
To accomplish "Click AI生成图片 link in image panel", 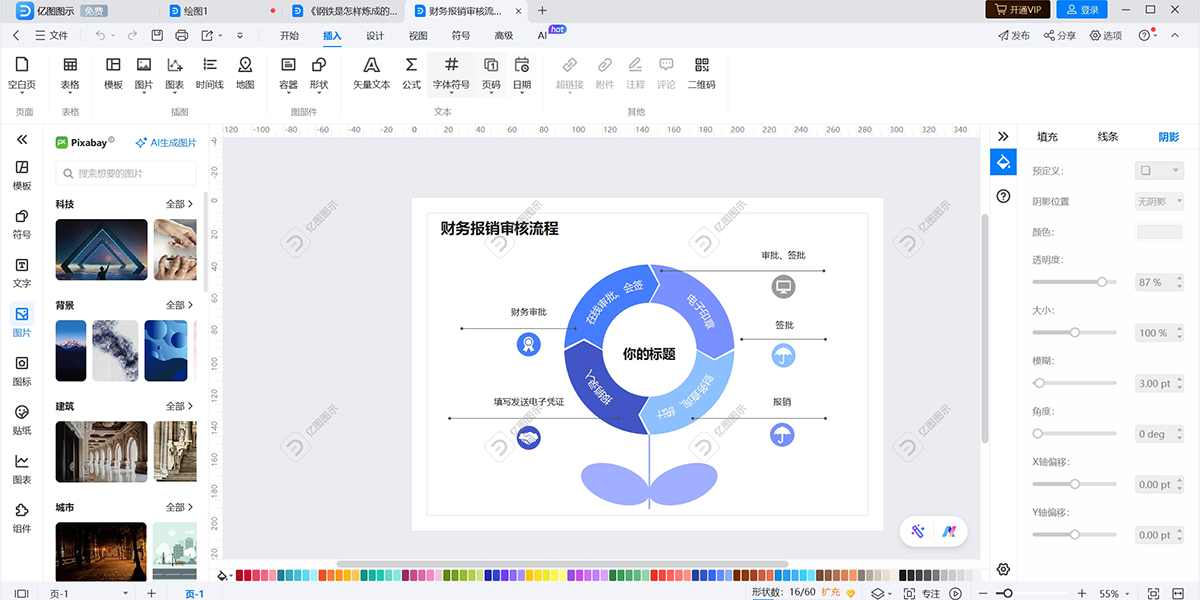I will pyautogui.click(x=166, y=143).
